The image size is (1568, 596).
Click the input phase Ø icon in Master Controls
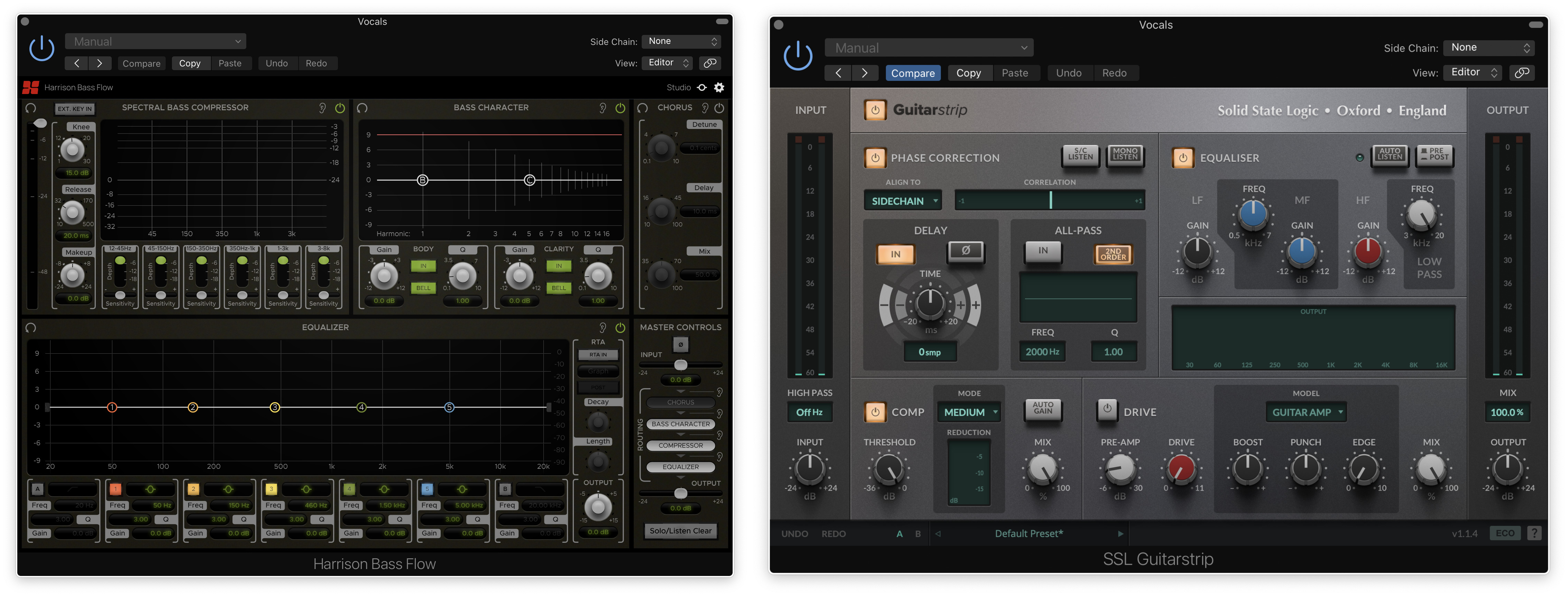(x=680, y=345)
